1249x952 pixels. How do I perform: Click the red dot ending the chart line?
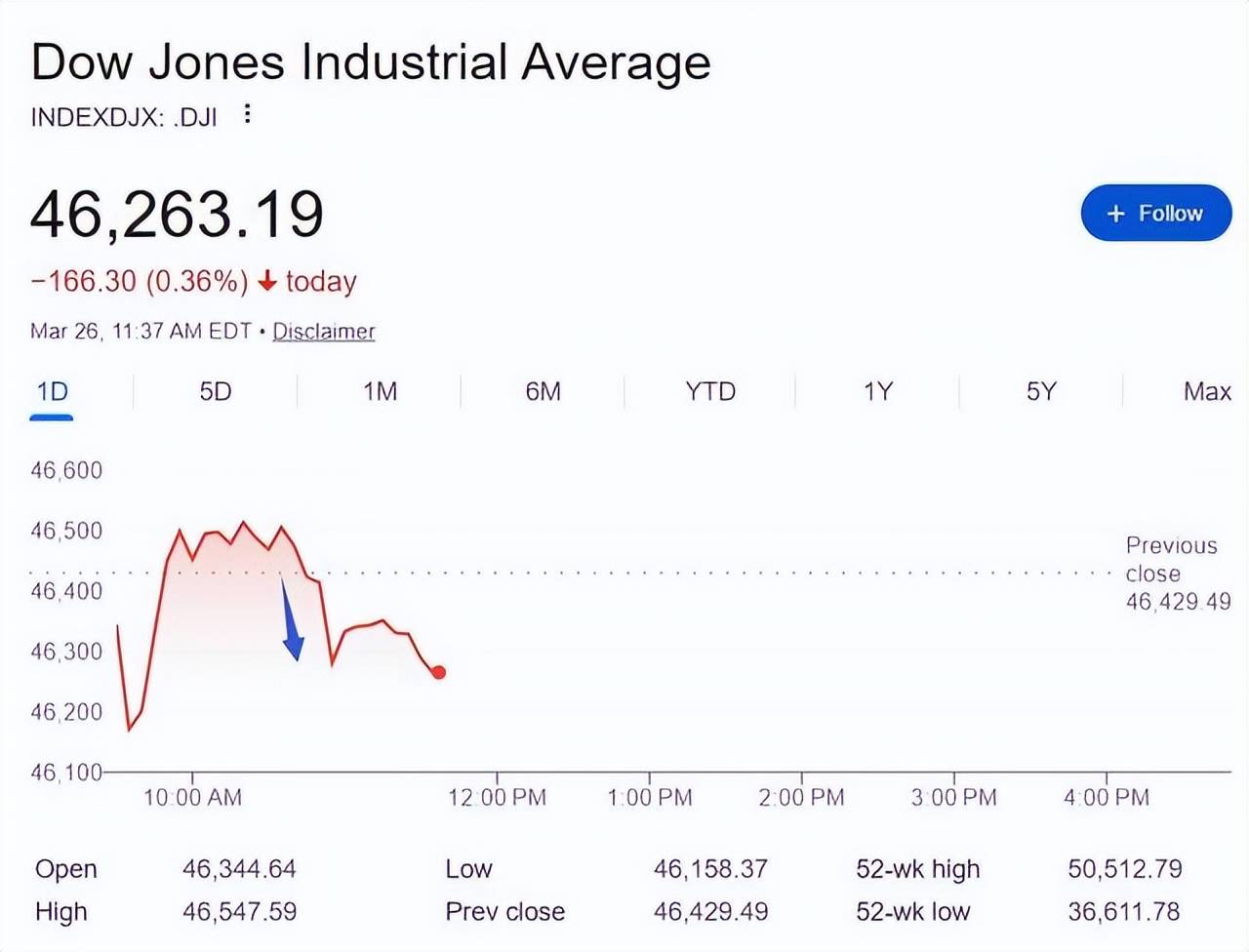pyautogui.click(x=439, y=672)
